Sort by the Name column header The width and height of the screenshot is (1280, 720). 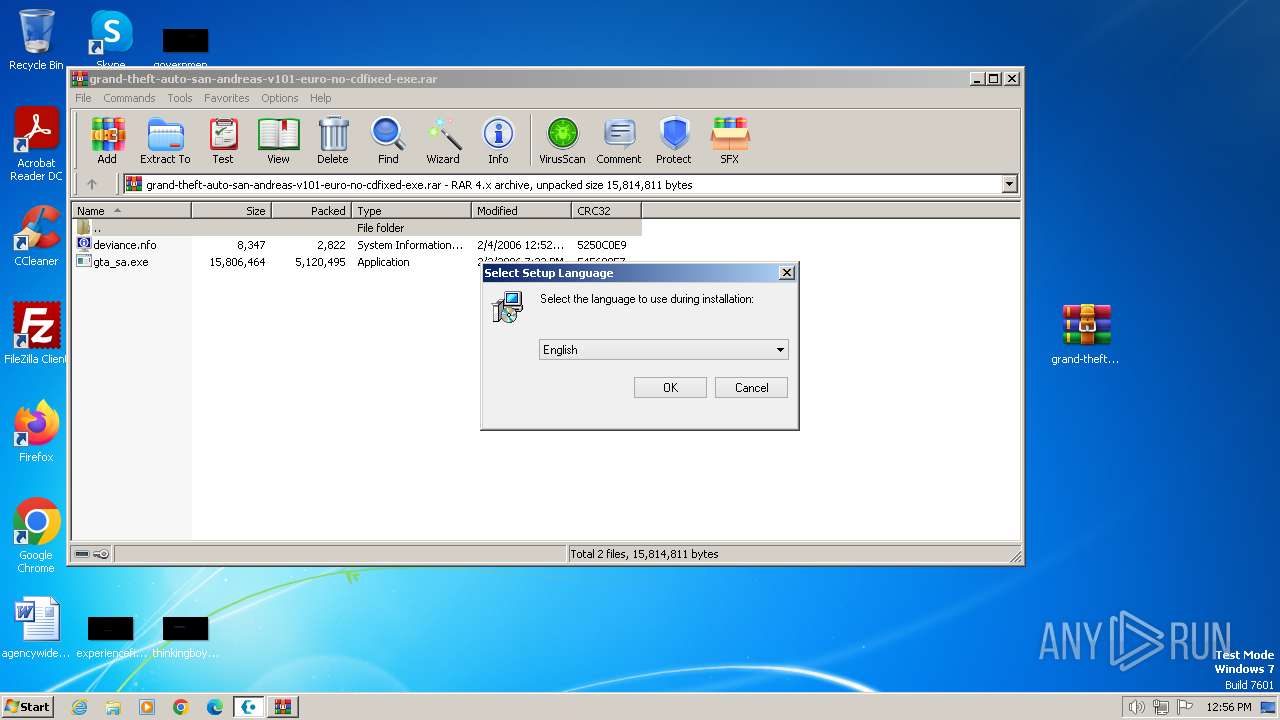[131, 211]
